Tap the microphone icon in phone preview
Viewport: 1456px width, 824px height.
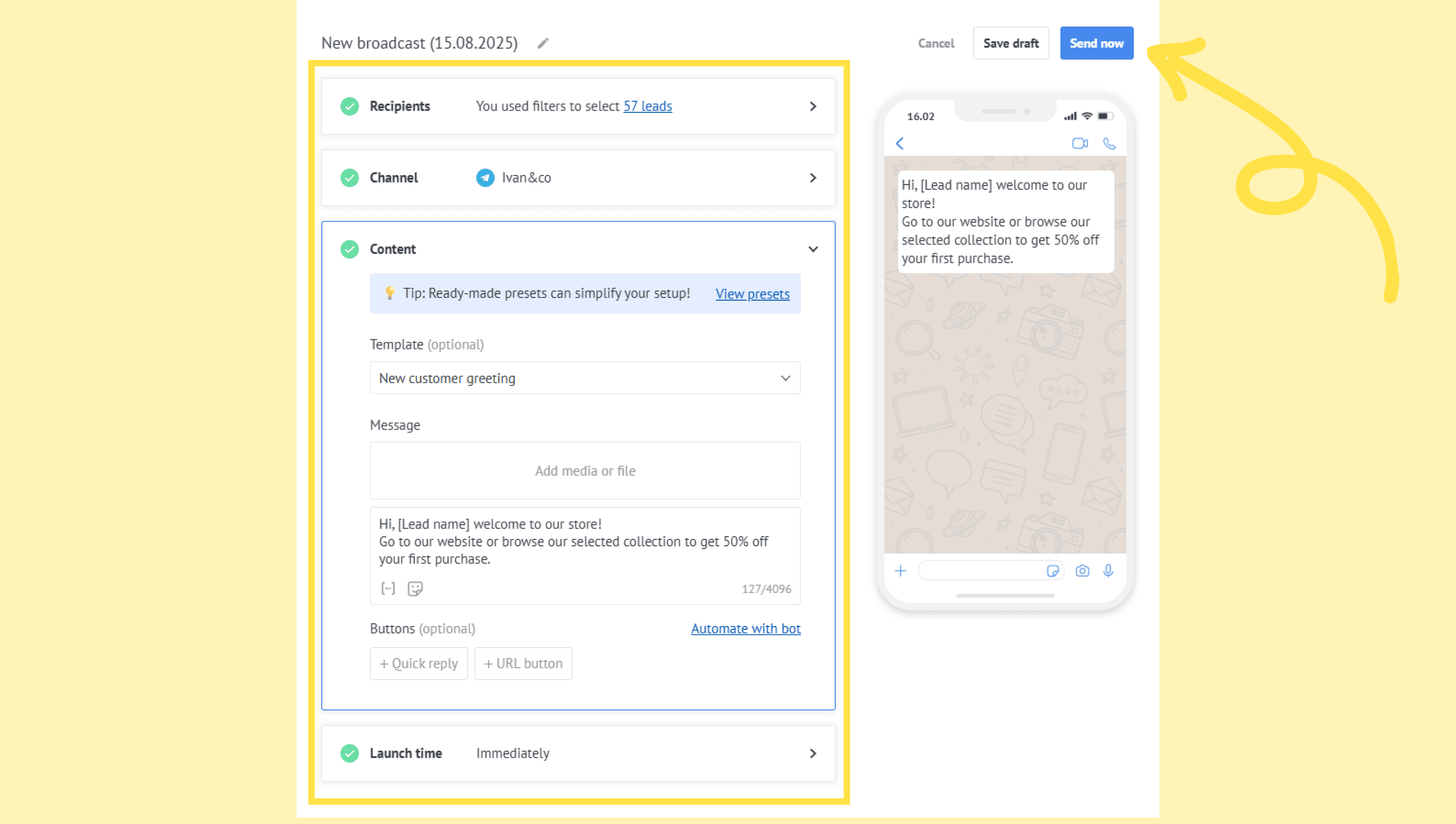1108,570
